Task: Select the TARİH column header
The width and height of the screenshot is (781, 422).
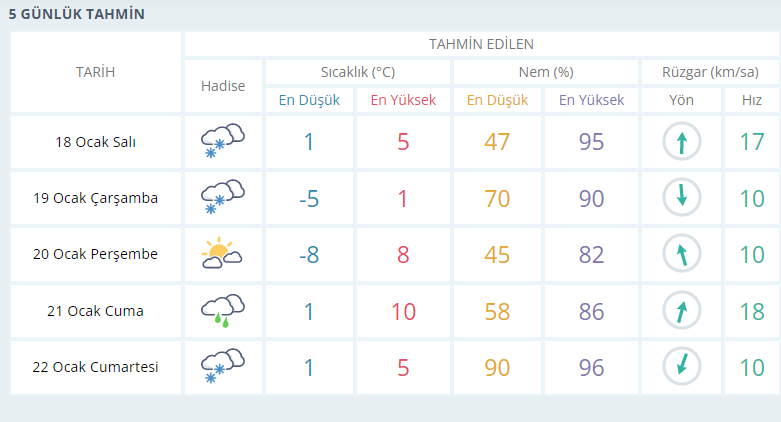Action: tap(96, 72)
